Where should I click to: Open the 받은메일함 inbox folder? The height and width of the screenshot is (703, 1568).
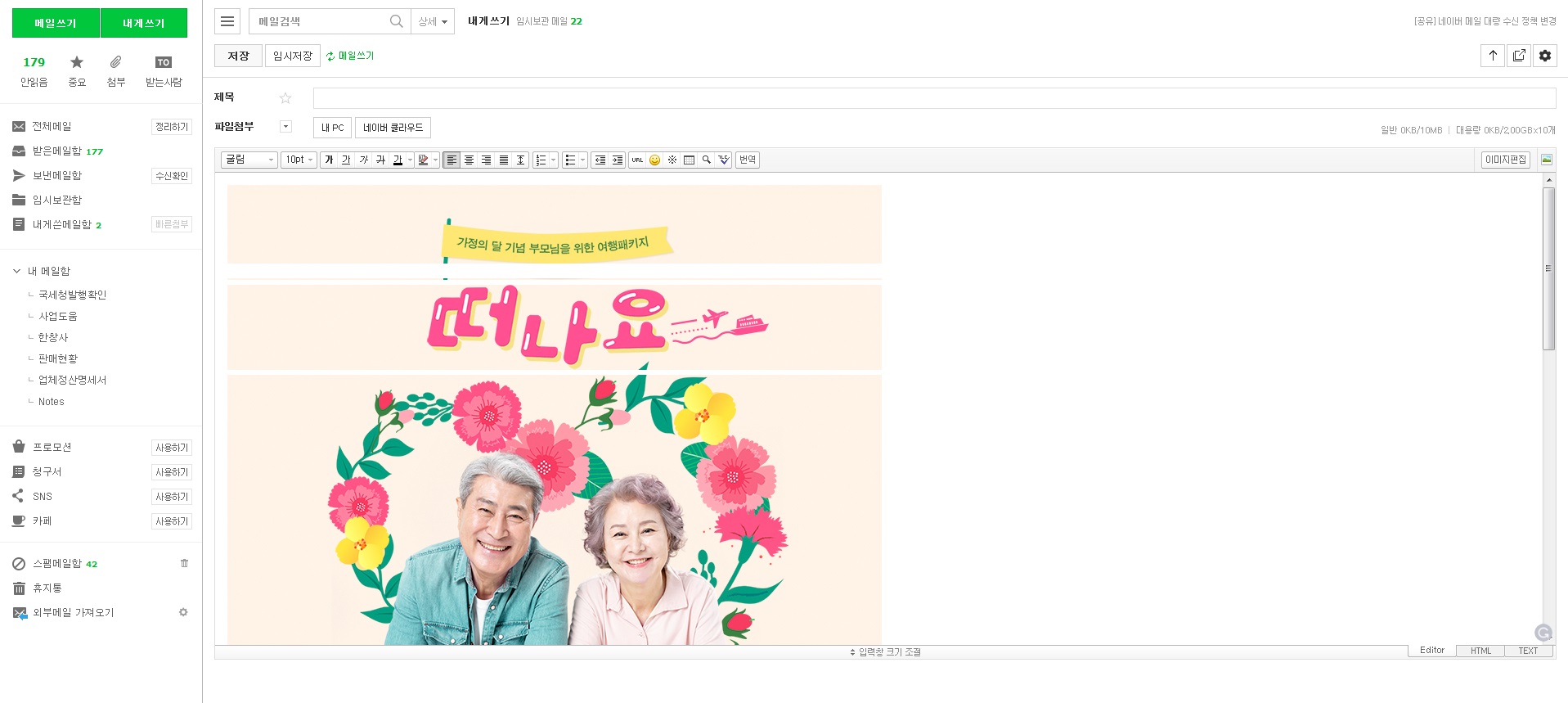pyautogui.click(x=57, y=151)
